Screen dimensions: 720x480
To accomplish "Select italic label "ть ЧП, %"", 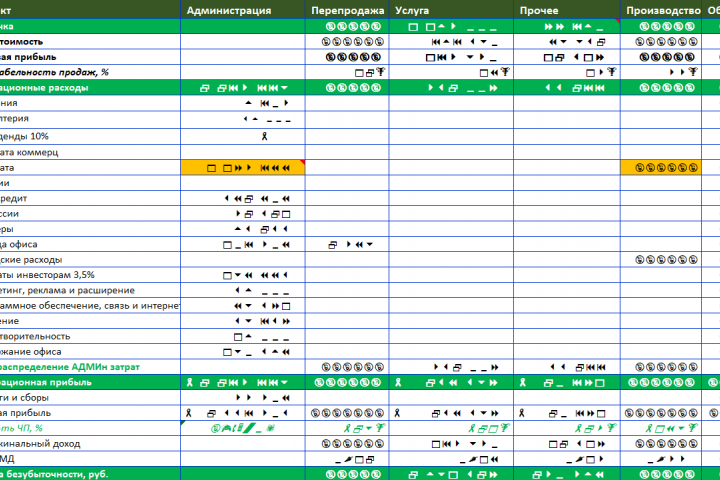I will [x=21, y=428].
